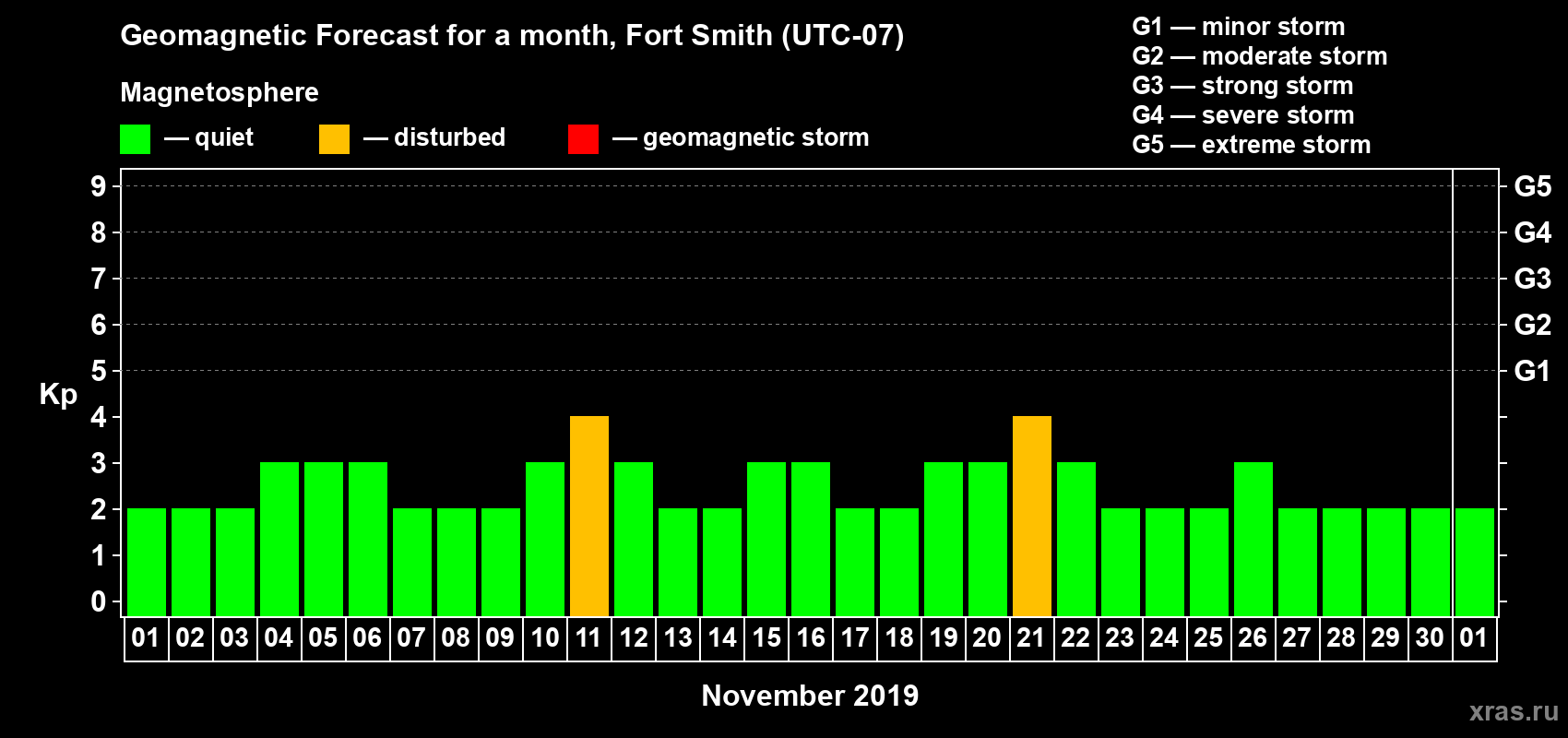Click the xras.ru source label
This screenshot has width=1568, height=738.
coord(1514,711)
